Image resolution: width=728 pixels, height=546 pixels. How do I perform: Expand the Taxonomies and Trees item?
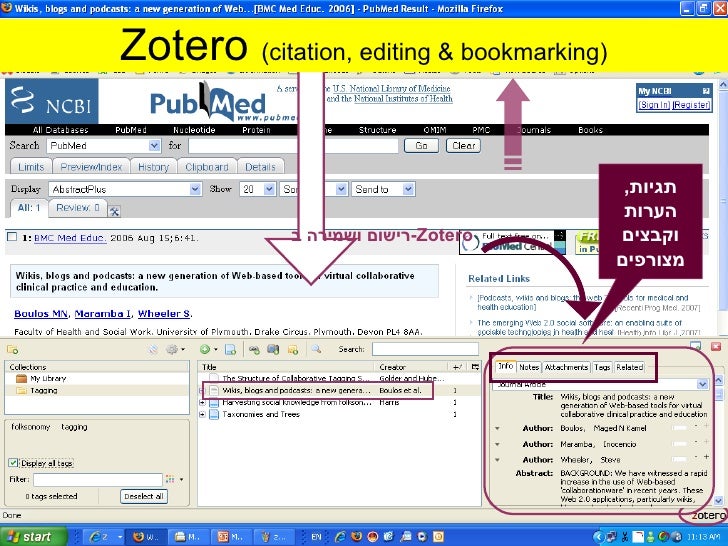click(202, 415)
